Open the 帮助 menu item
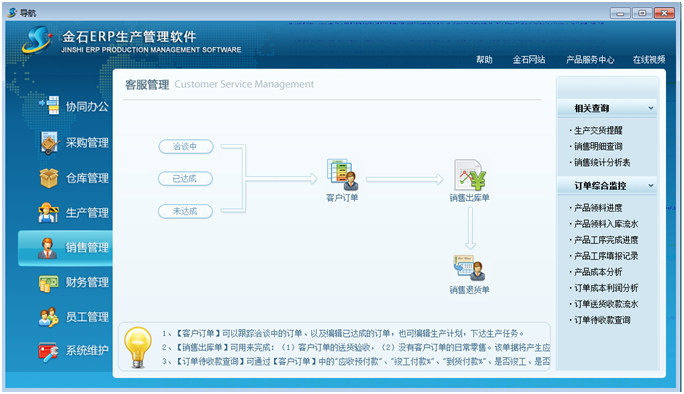The image size is (684, 394). pos(484,60)
